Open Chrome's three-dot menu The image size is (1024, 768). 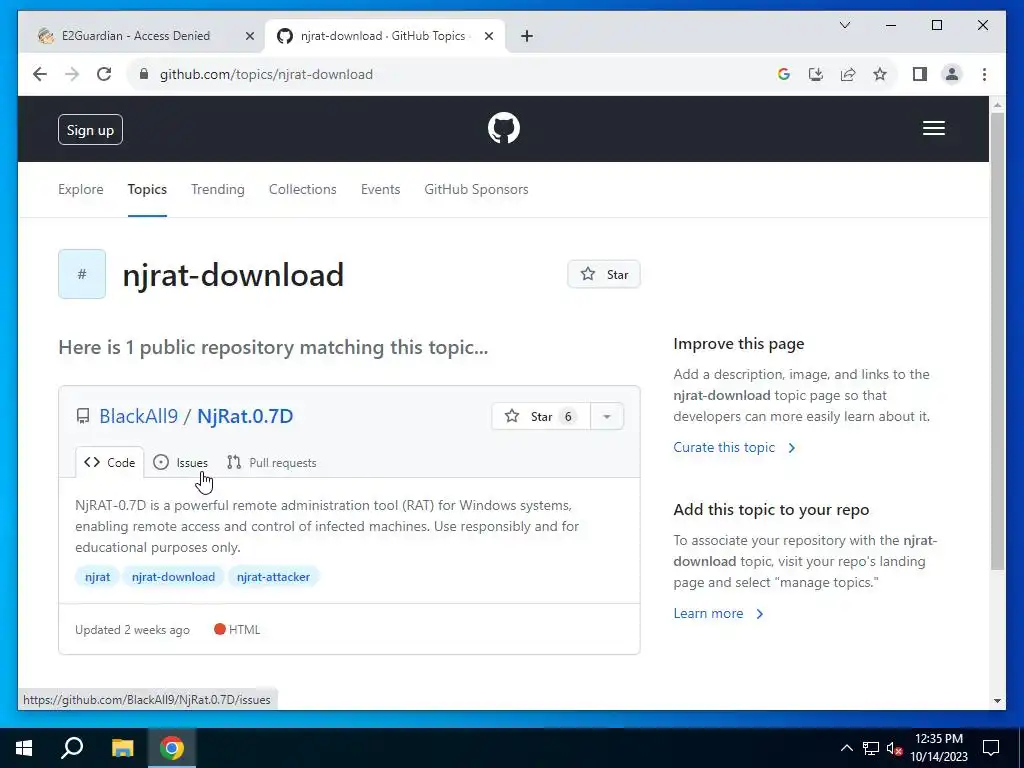984,74
